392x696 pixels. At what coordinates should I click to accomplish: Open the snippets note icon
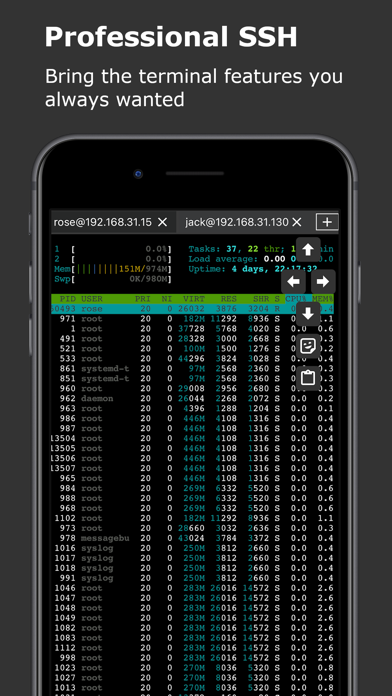[x=308, y=346]
